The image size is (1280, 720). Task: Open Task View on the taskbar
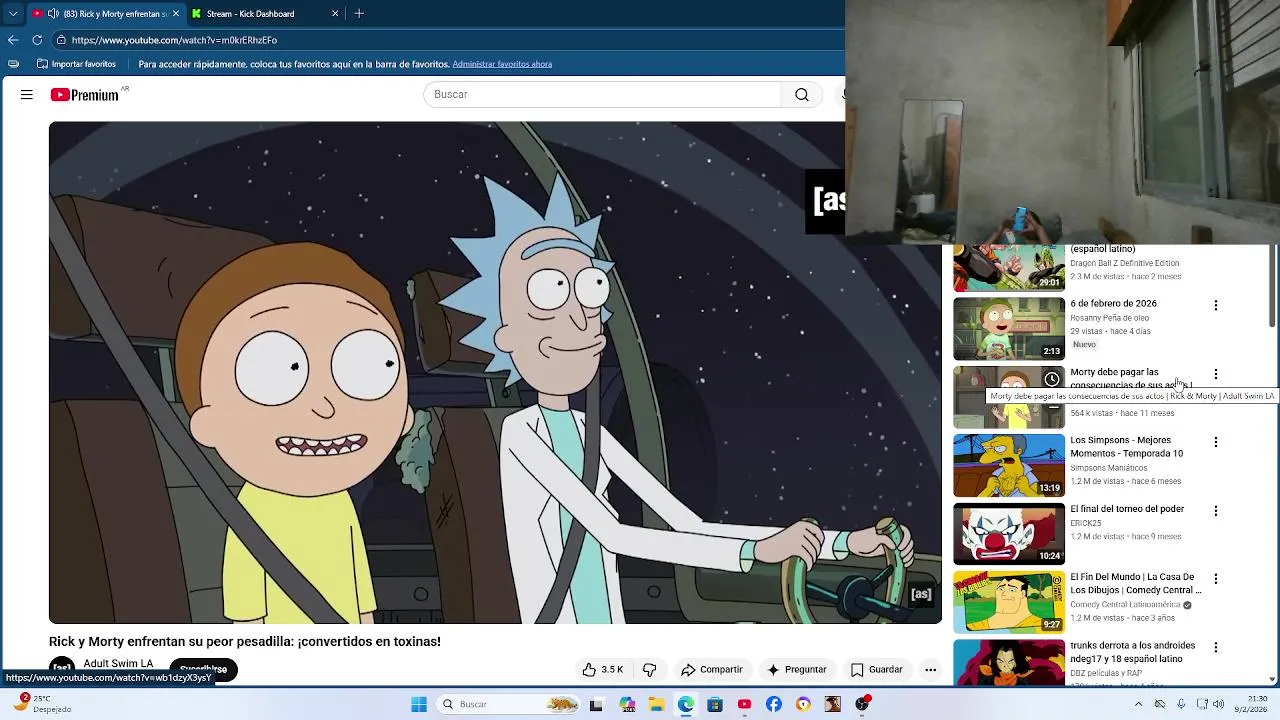596,704
